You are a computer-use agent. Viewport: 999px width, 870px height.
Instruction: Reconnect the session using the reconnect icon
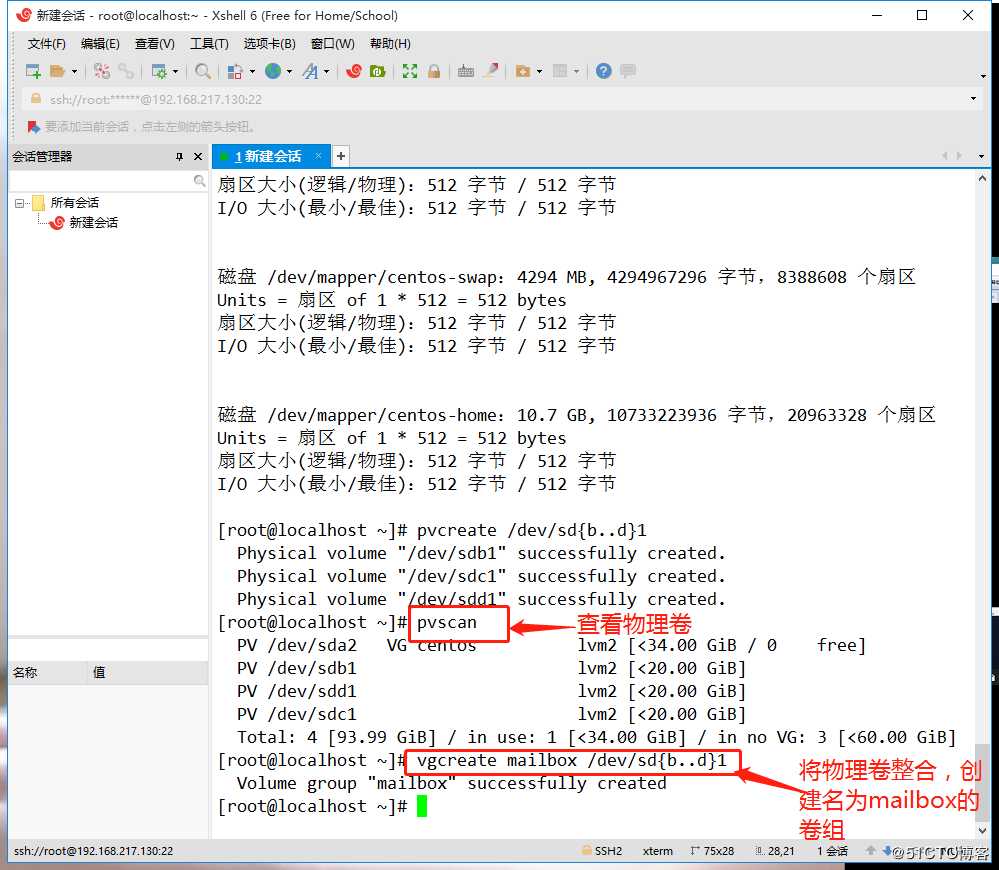pos(102,71)
